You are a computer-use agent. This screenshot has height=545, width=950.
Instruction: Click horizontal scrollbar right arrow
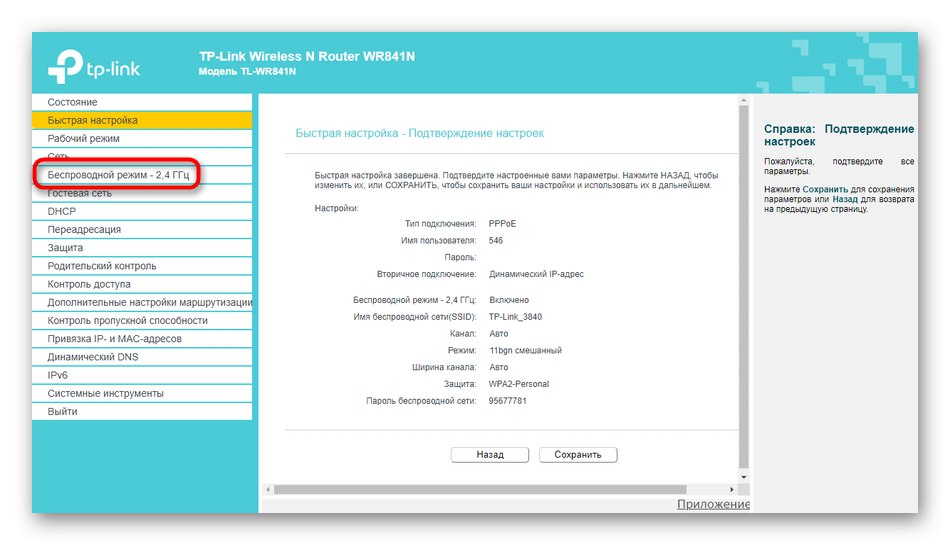pos(732,489)
